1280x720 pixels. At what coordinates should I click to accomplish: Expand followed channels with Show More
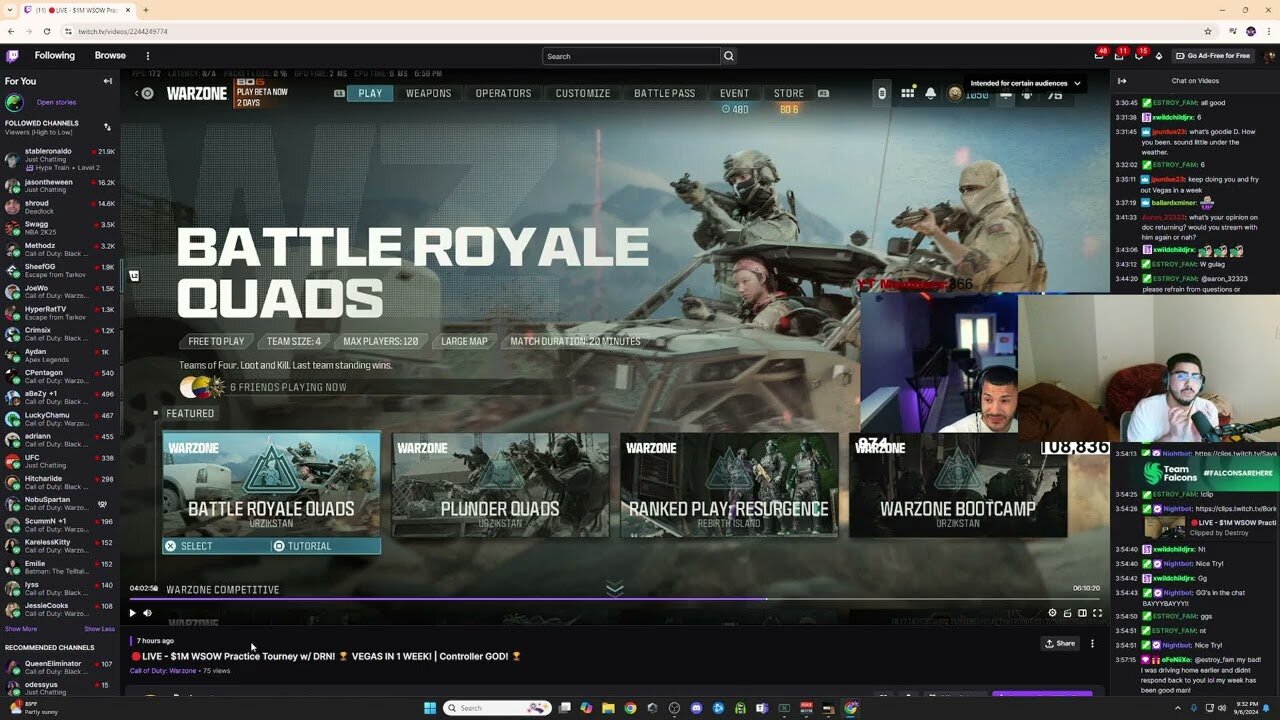tap(21, 629)
